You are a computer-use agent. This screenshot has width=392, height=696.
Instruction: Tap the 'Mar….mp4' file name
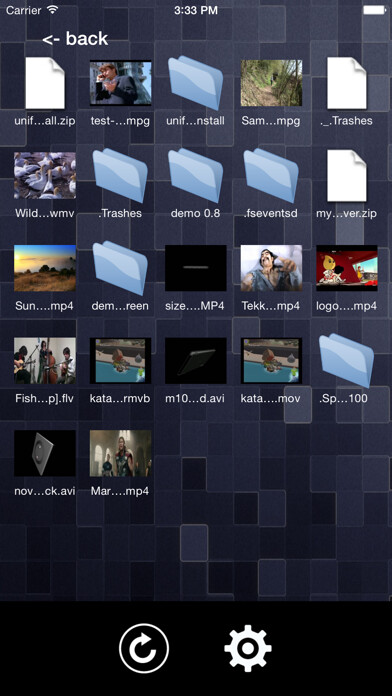(x=120, y=491)
